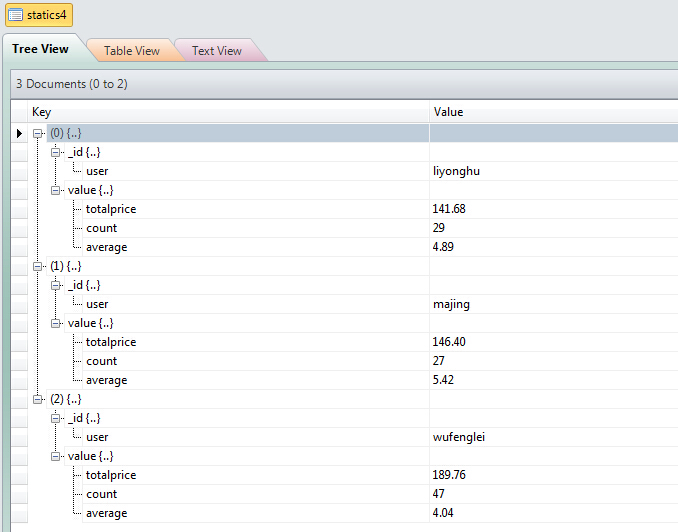
Task: Click the totalprice key in document (2)
Action: point(111,475)
